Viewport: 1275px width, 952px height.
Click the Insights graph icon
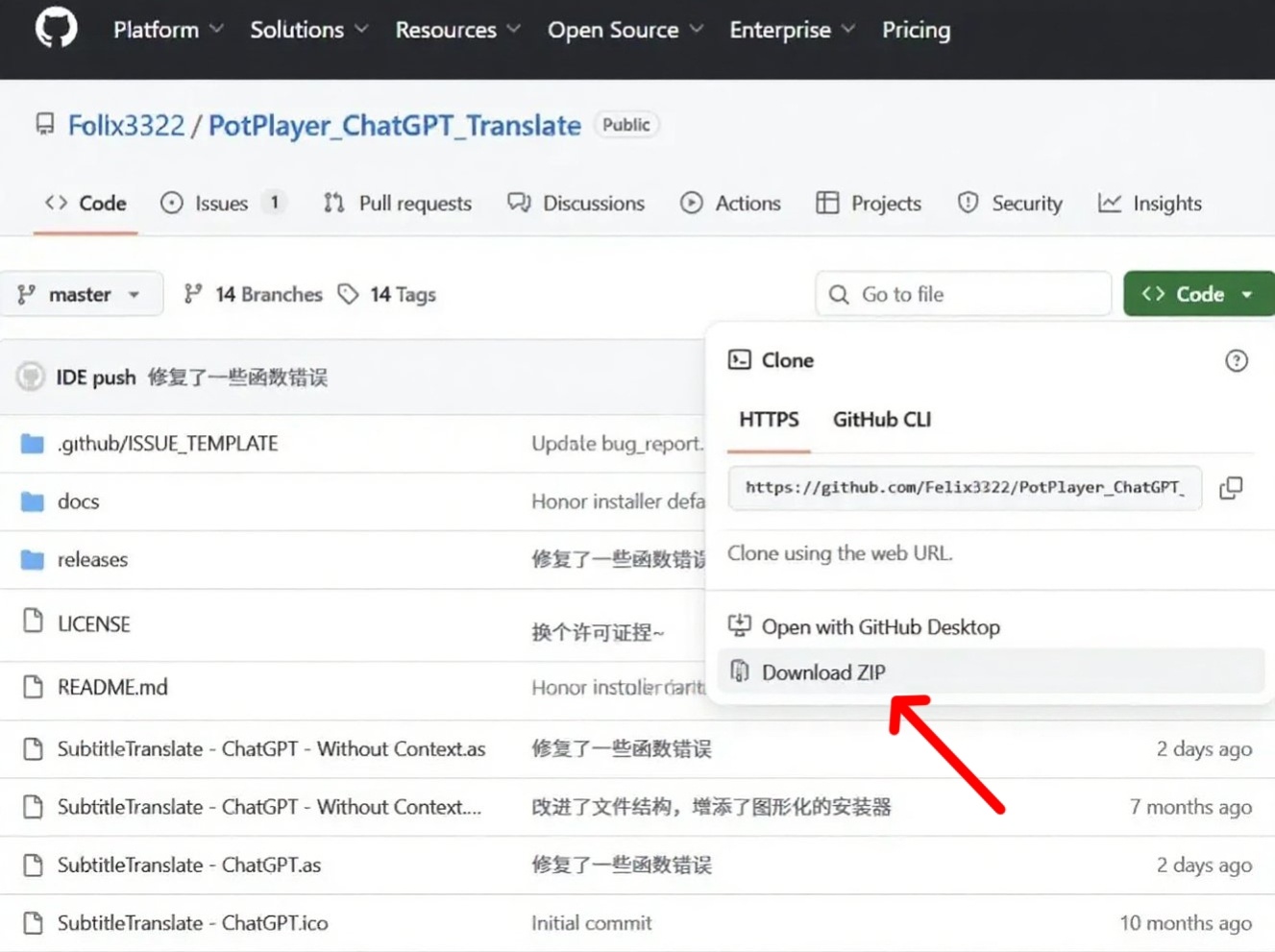coord(1110,203)
